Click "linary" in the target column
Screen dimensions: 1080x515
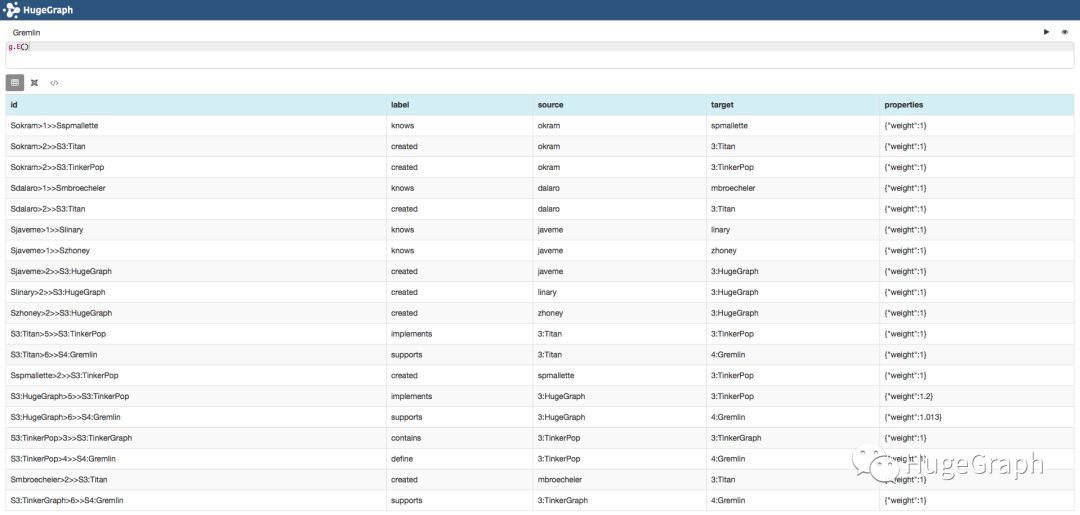point(720,230)
